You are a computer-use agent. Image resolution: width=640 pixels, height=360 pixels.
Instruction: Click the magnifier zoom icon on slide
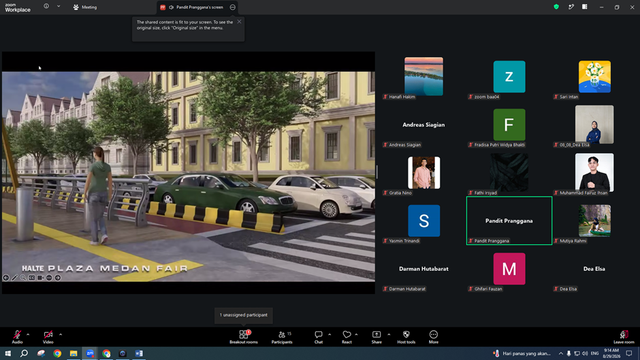click(23, 278)
